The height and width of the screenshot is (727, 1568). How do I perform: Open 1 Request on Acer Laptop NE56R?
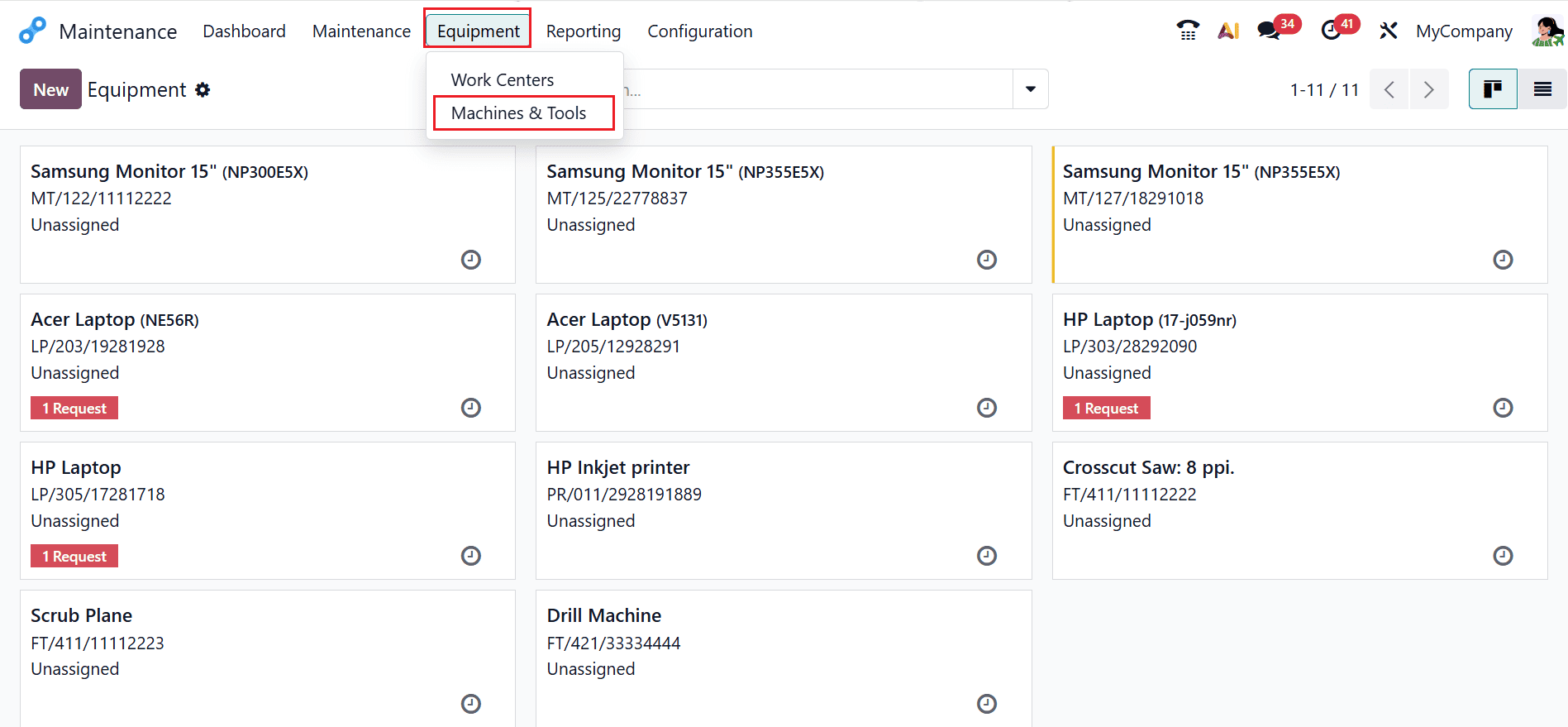coord(74,408)
